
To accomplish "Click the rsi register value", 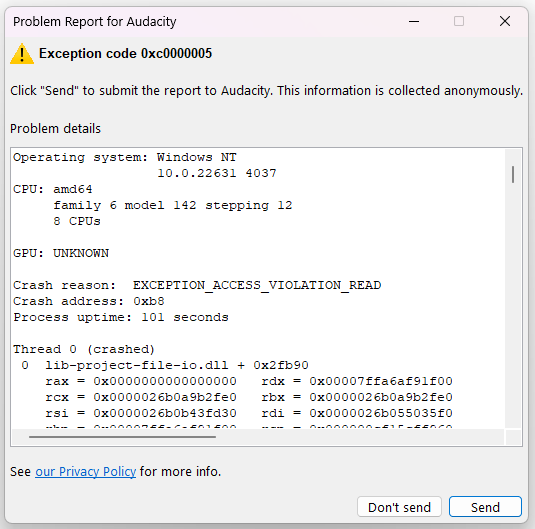I will [165, 413].
